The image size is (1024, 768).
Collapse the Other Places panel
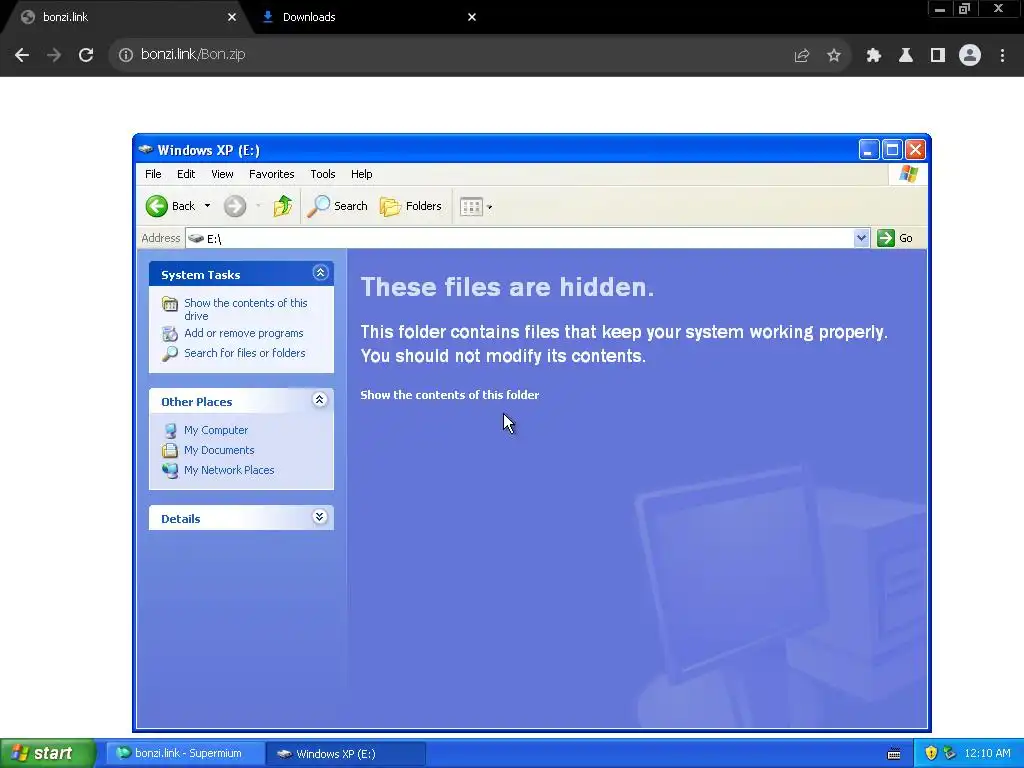319,400
